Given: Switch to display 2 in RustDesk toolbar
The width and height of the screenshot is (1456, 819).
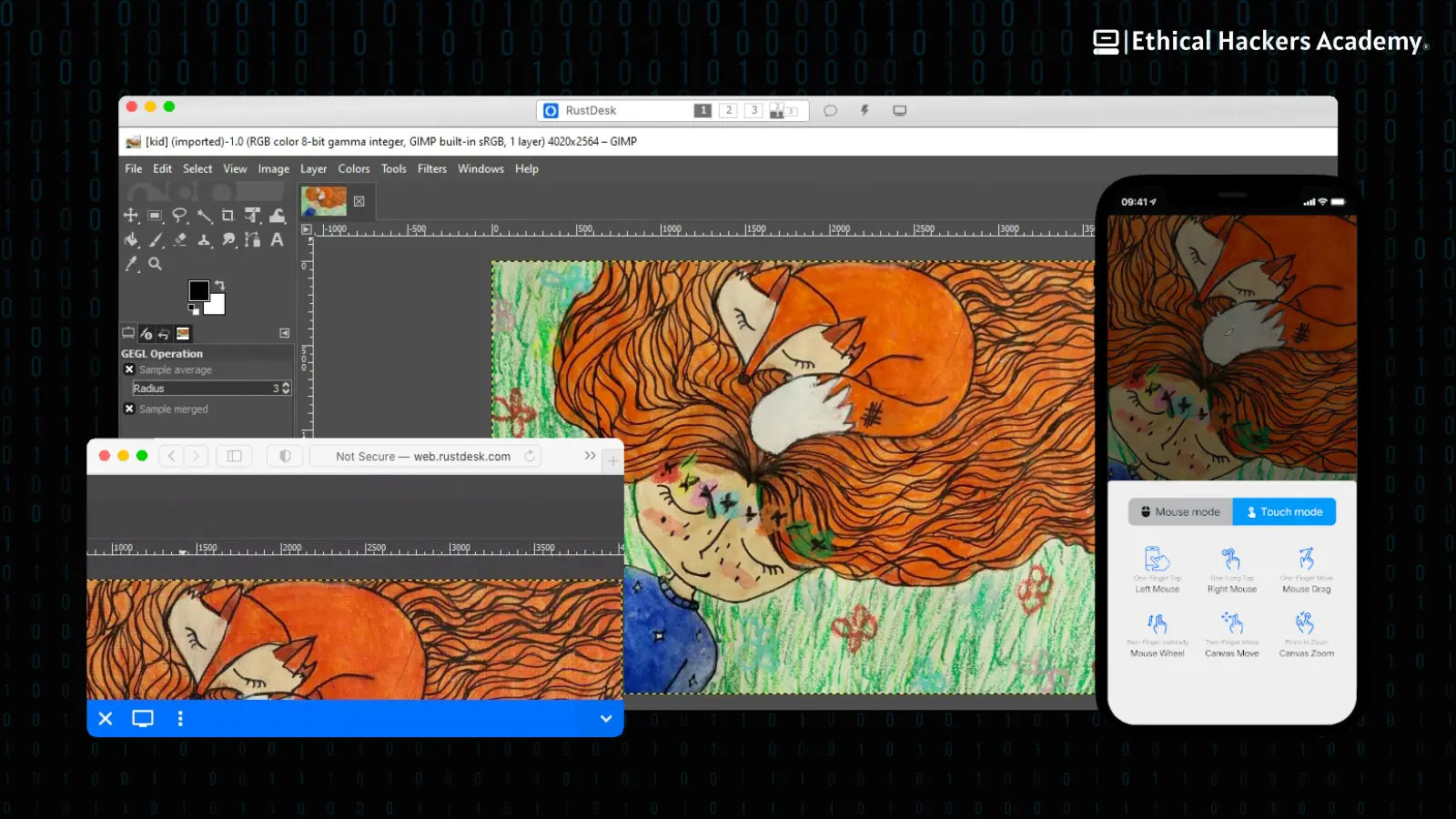Looking at the screenshot, I should (728, 110).
